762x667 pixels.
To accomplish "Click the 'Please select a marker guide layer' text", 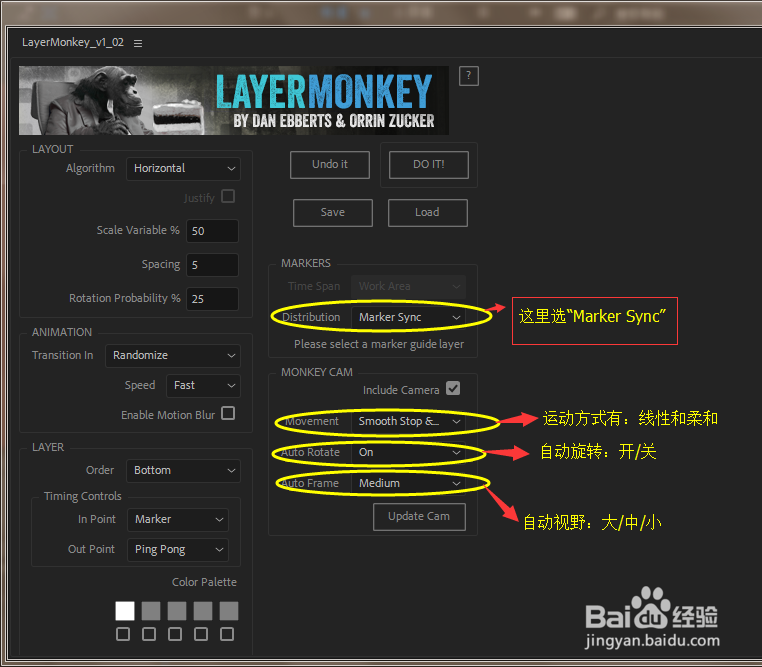I will [379, 344].
